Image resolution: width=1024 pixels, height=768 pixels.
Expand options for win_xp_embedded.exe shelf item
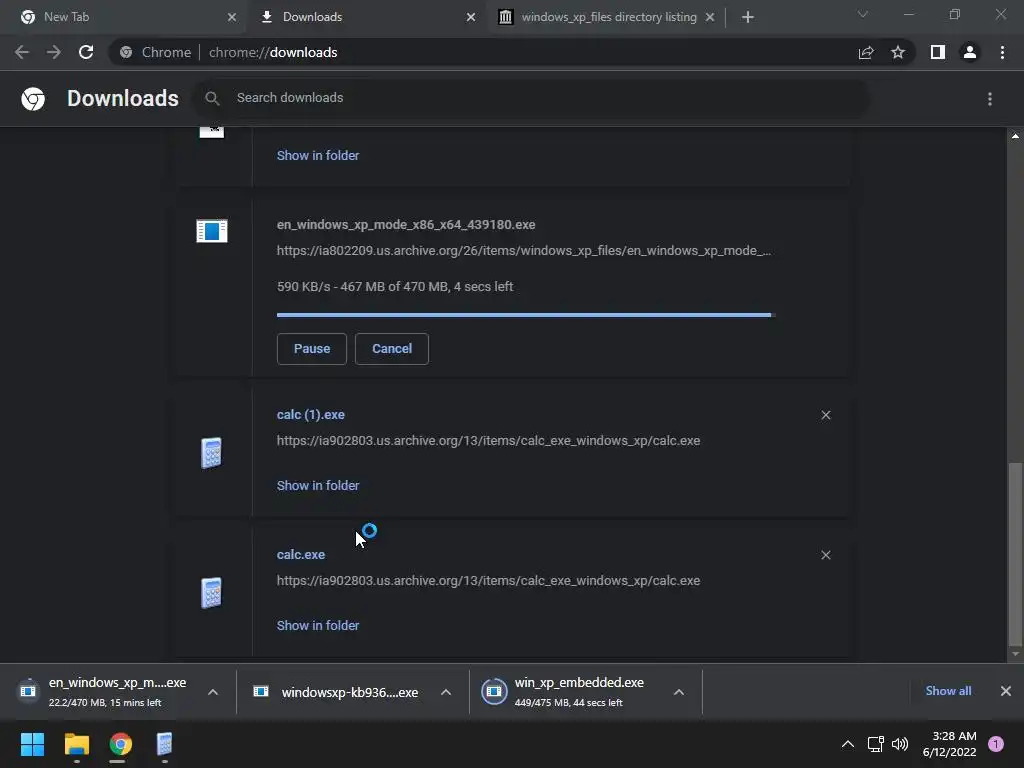pos(679,692)
